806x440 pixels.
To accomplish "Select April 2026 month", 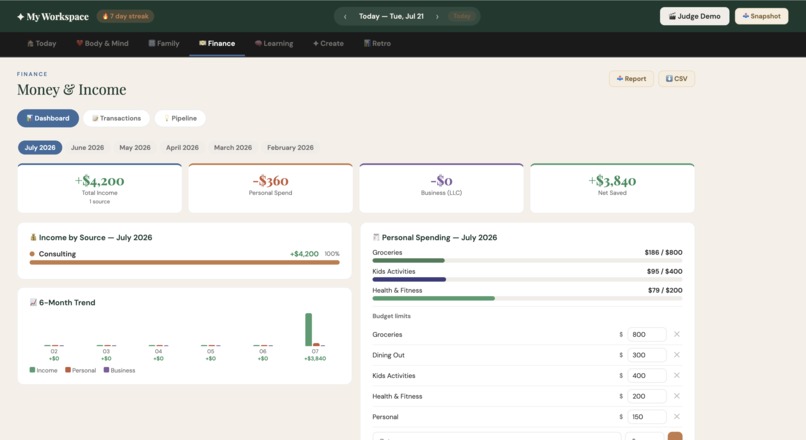I will (182, 148).
